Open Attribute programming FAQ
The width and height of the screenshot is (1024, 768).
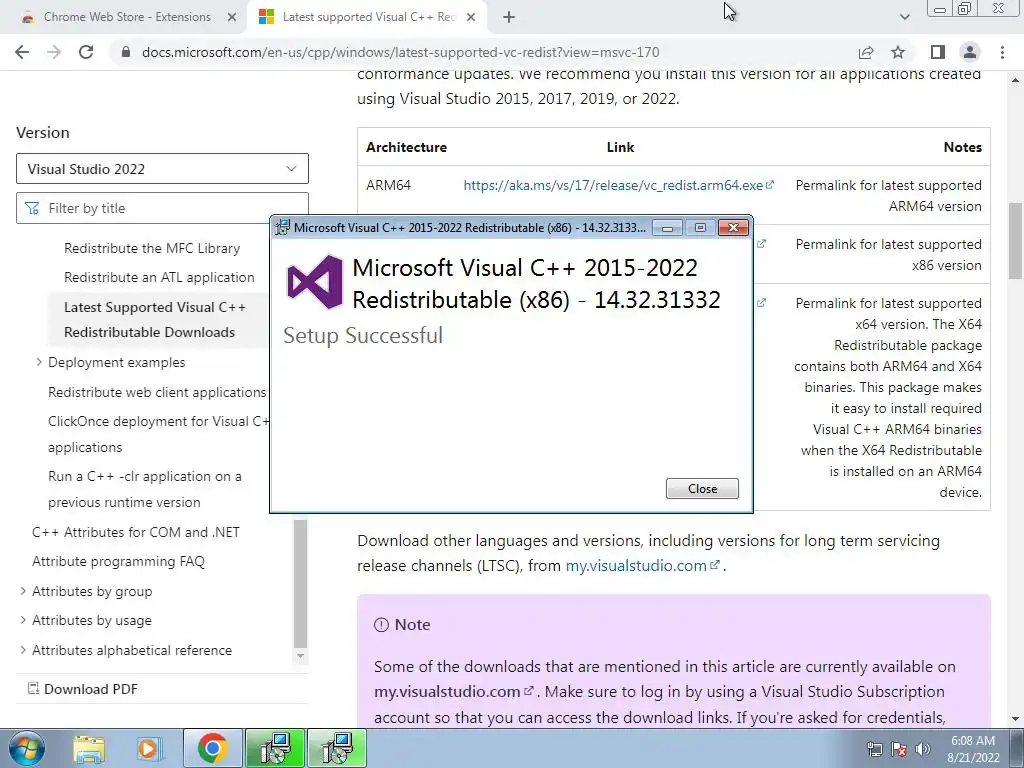point(118,561)
